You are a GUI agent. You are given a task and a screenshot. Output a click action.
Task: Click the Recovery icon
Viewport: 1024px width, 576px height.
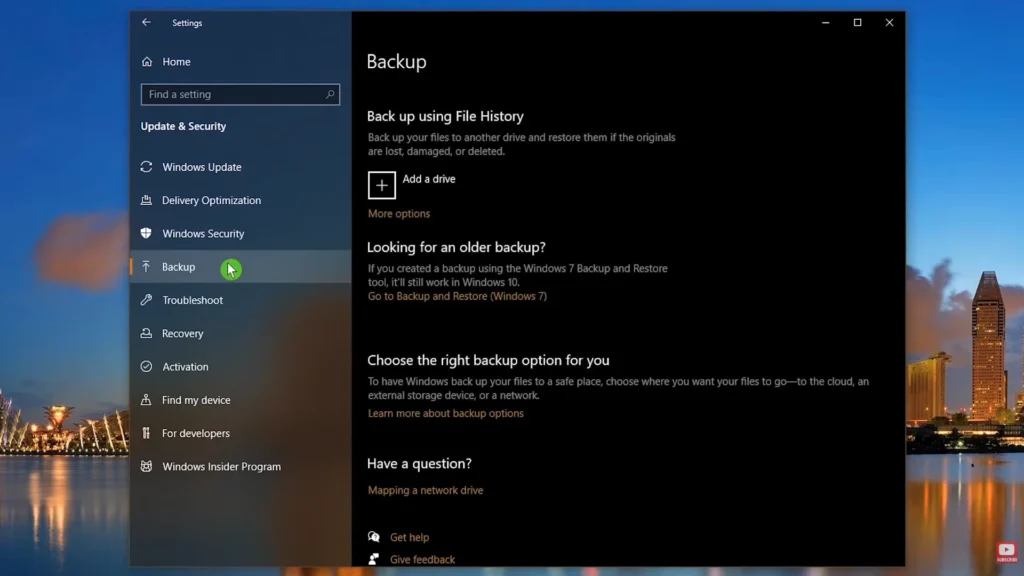[146, 333]
